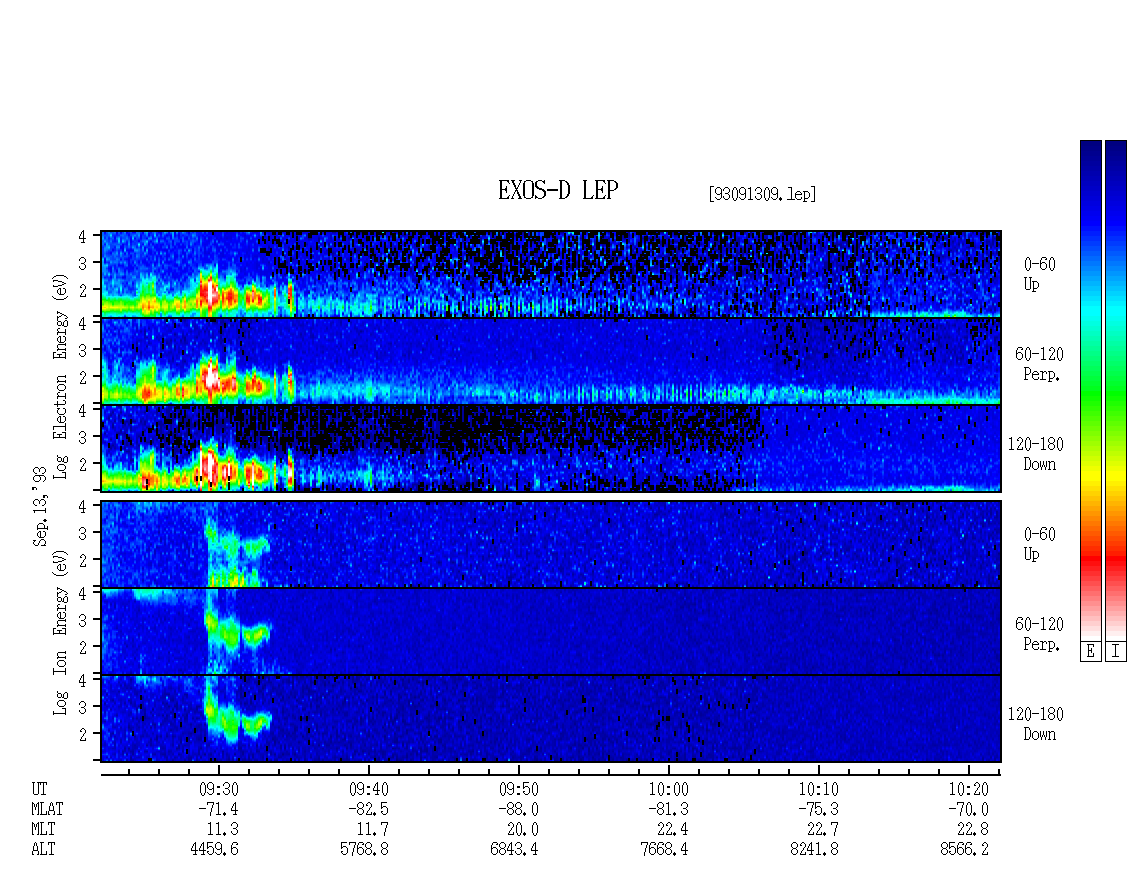Click the MLT value 22.7
This screenshot has width=1130, height=875.
(822, 830)
